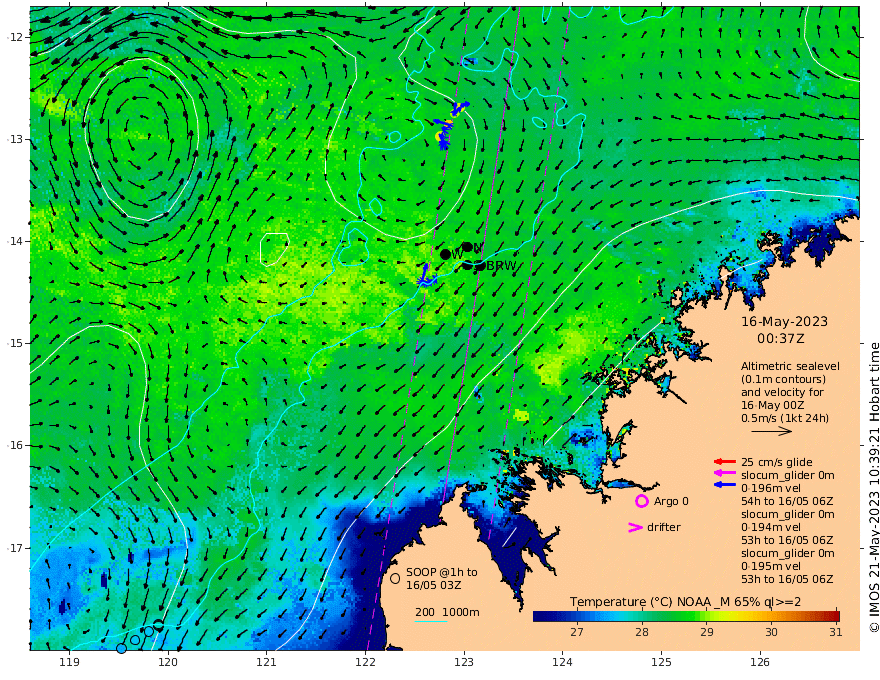Click the '25 cm/s glide' legend text
This screenshot has width=880, height=680.
point(777,462)
